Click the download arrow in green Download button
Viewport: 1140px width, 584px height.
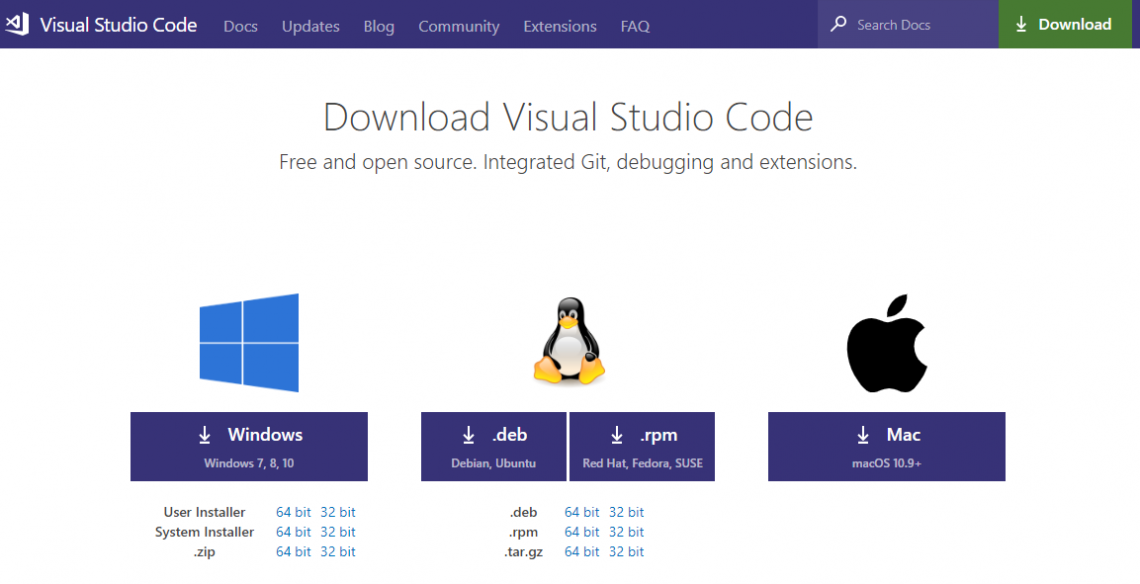pyautogui.click(x=1021, y=25)
